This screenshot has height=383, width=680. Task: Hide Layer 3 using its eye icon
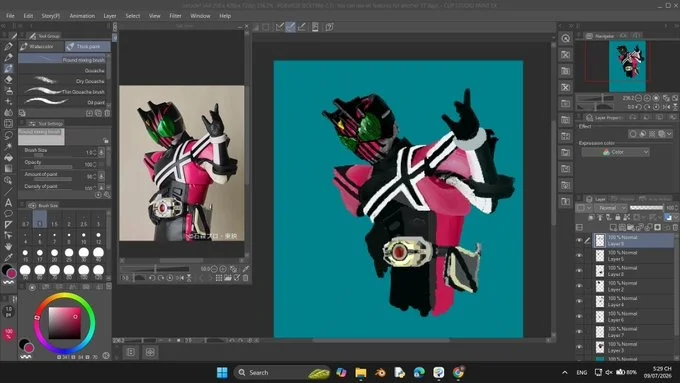pyautogui.click(x=579, y=347)
